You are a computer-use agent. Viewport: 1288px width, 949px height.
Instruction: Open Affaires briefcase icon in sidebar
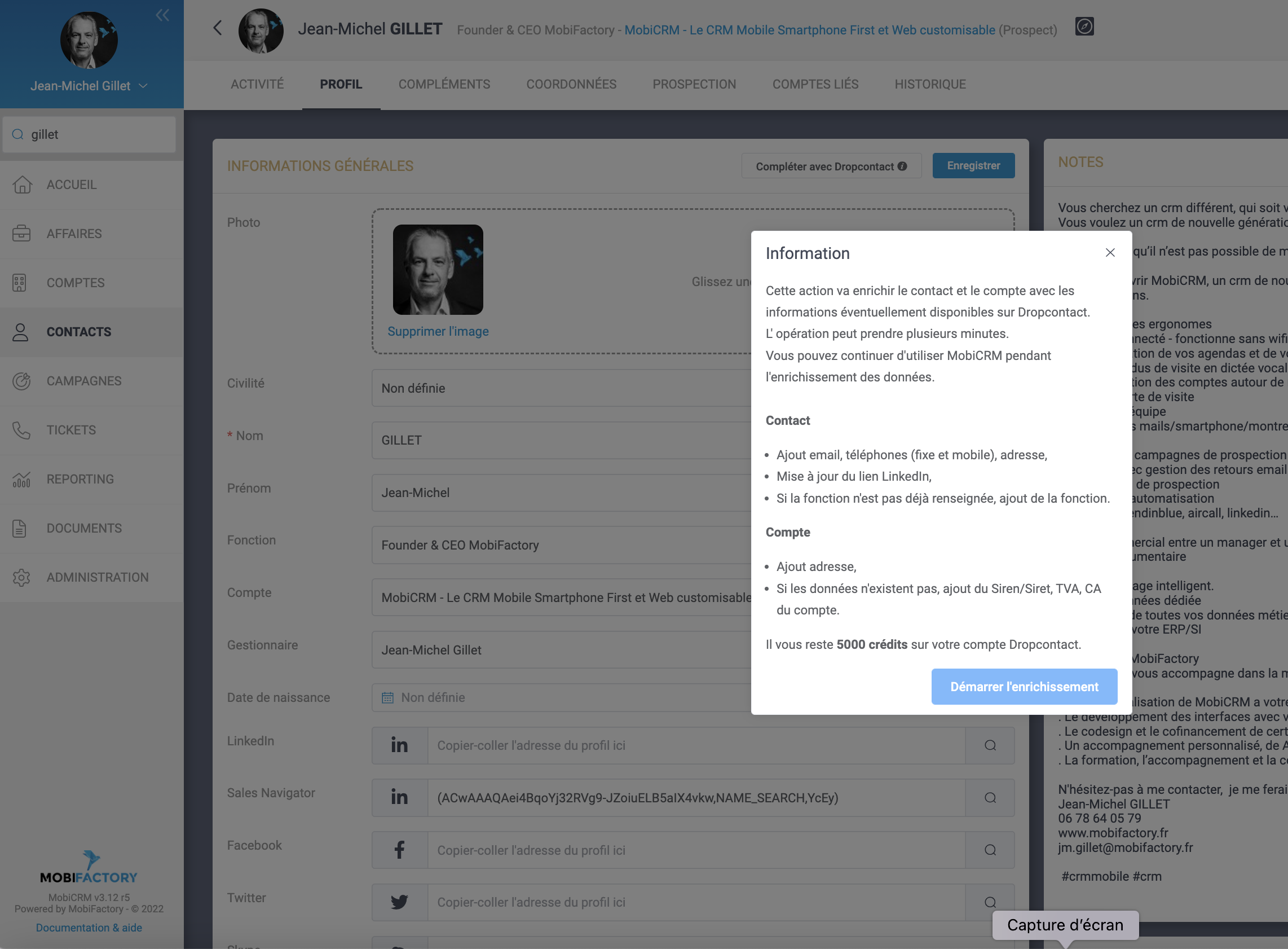tap(22, 233)
